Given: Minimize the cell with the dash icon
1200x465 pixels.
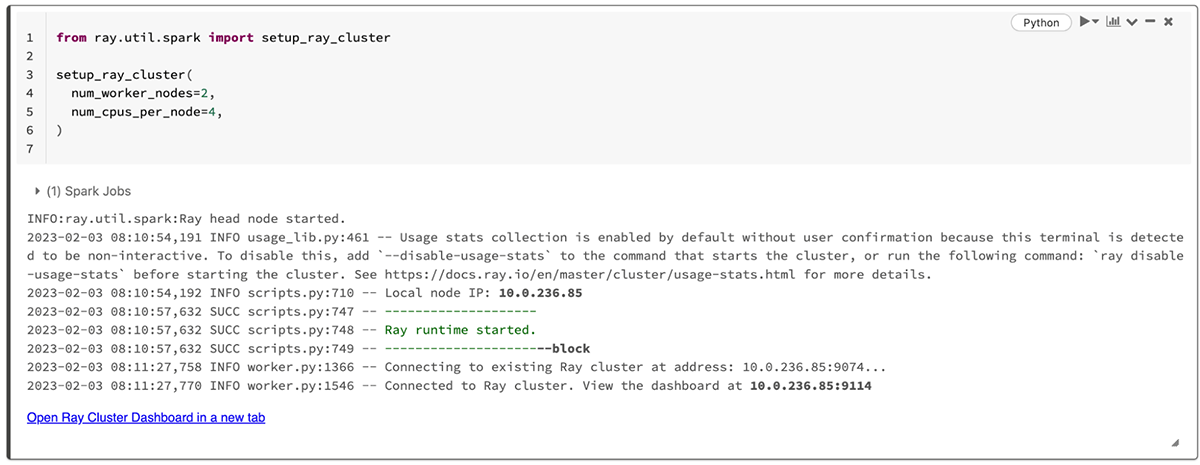Looking at the screenshot, I should pyautogui.click(x=1150, y=22).
